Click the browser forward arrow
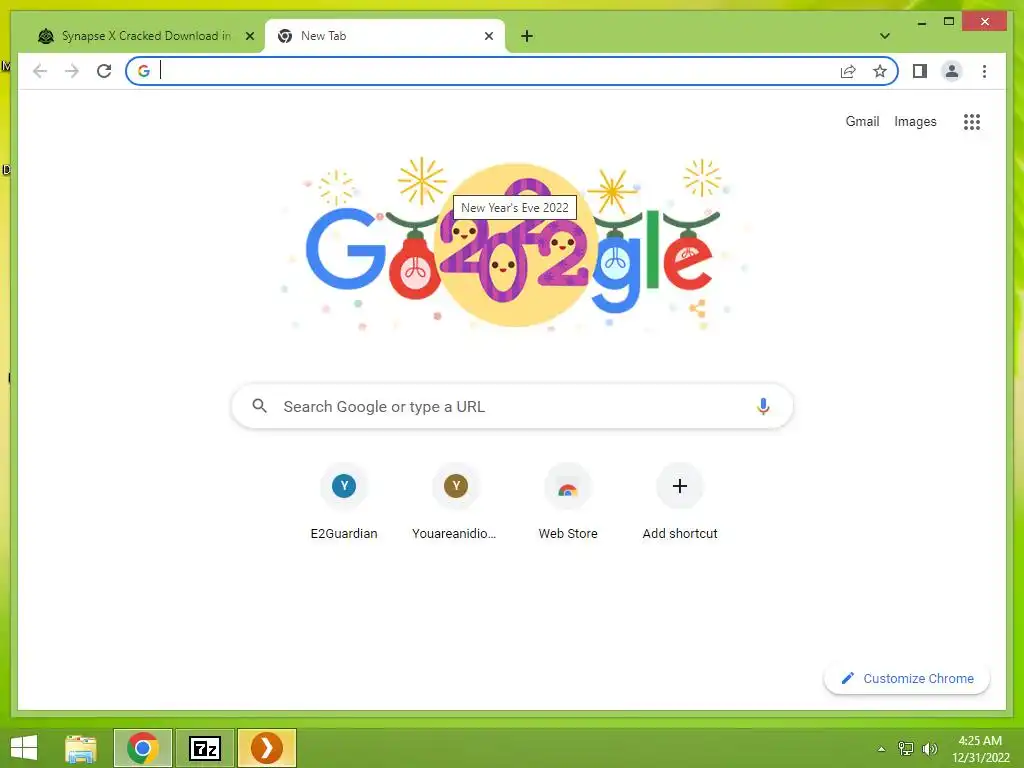 pos(72,71)
